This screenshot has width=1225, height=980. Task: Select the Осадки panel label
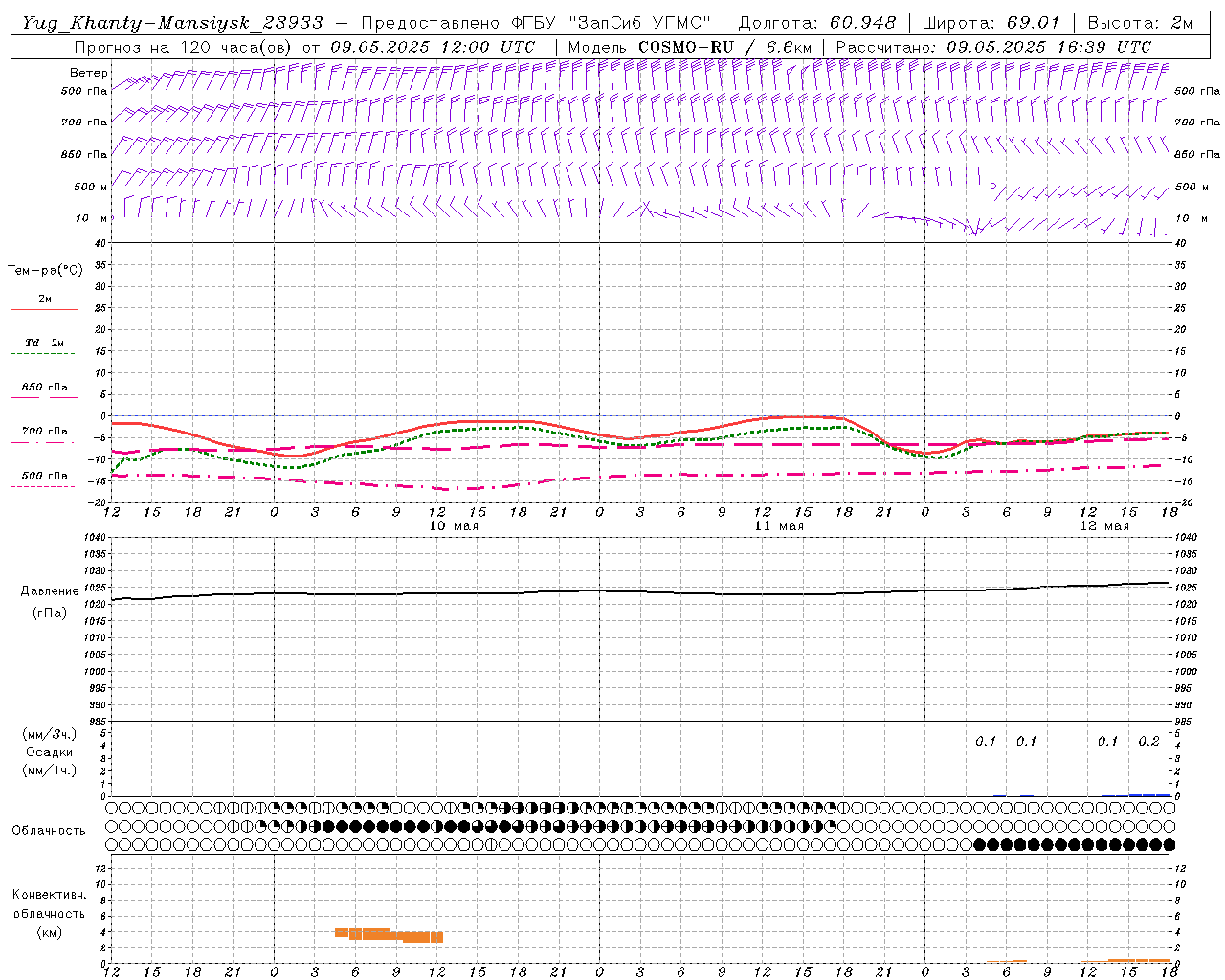pyautogui.click(x=50, y=752)
